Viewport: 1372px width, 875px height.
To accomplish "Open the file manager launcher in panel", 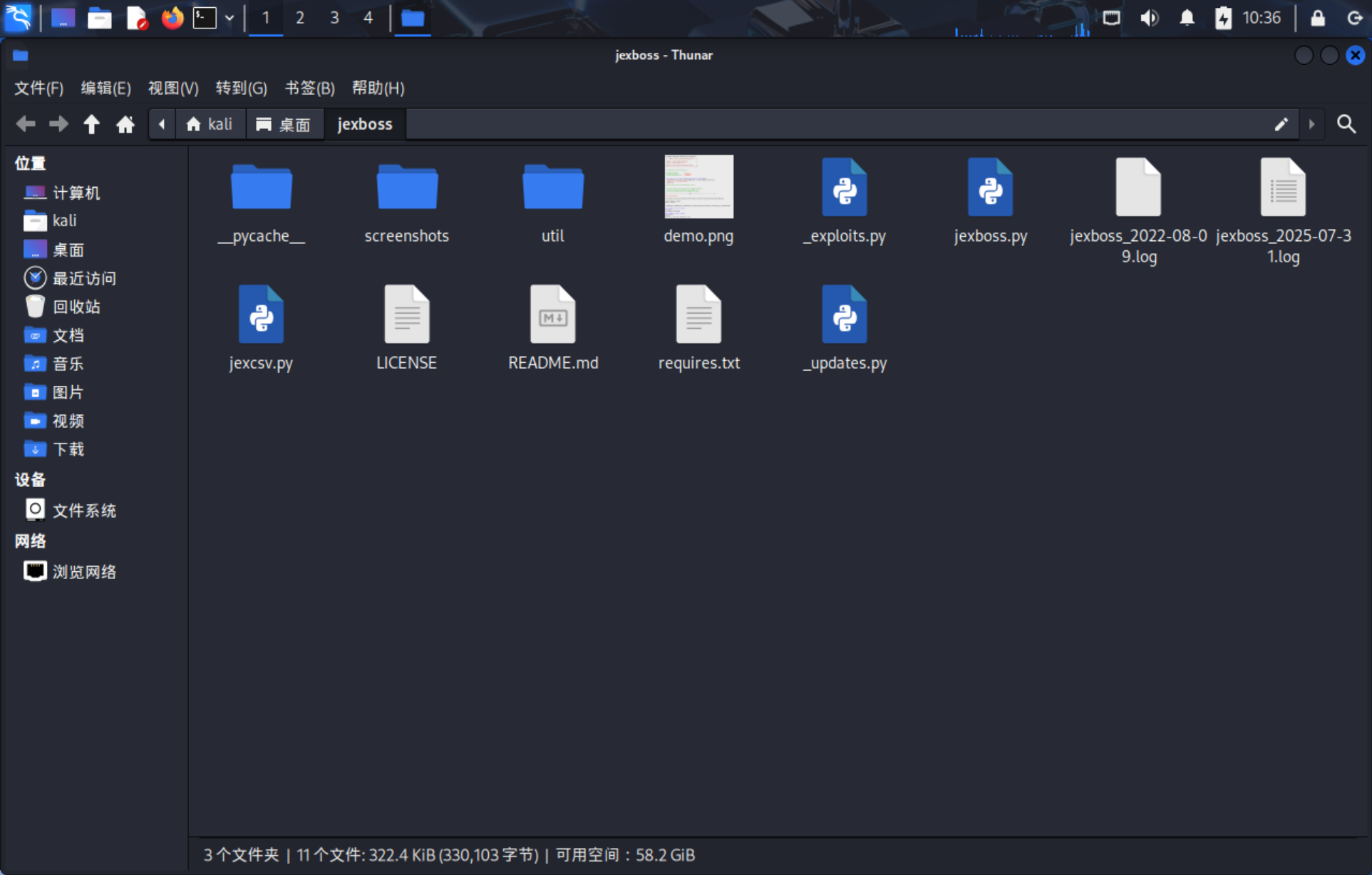I will pyautogui.click(x=99, y=18).
